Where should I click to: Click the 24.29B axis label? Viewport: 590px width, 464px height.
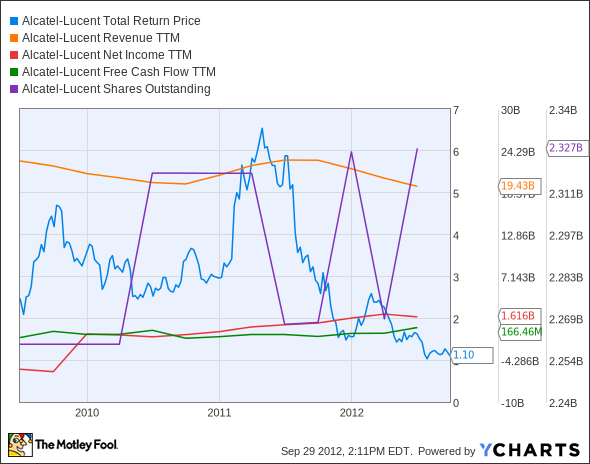[518, 152]
